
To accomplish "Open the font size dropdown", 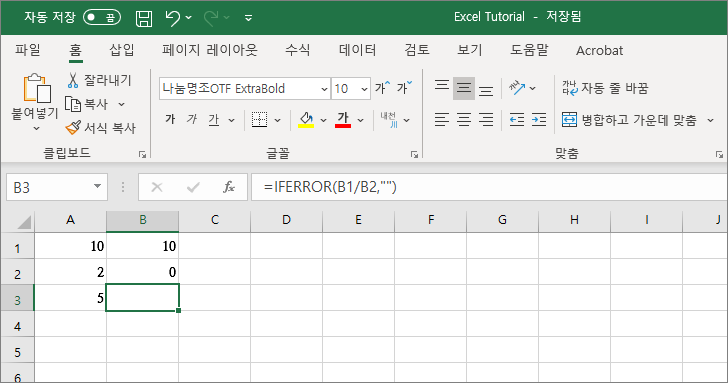I will tap(364, 89).
